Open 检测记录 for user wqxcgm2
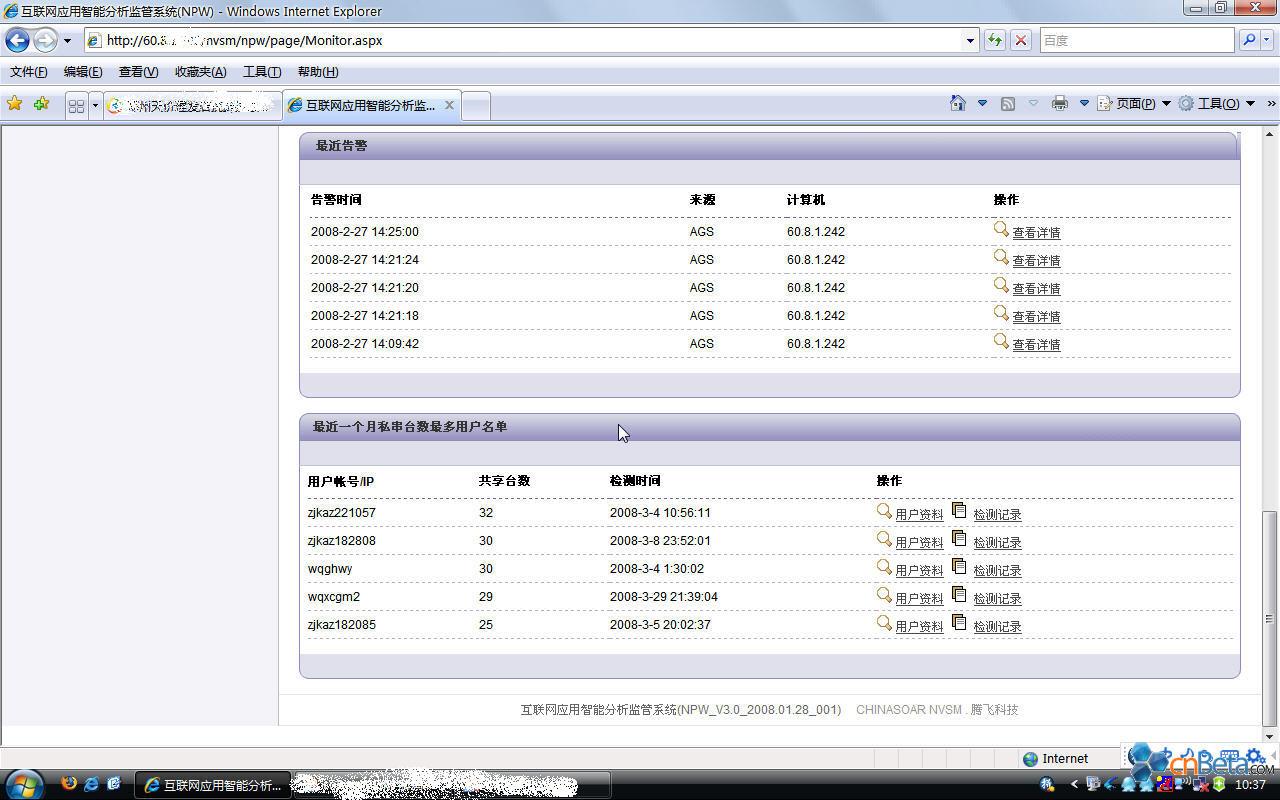This screenshot has width=1280, height=800. tap(997, 599)
